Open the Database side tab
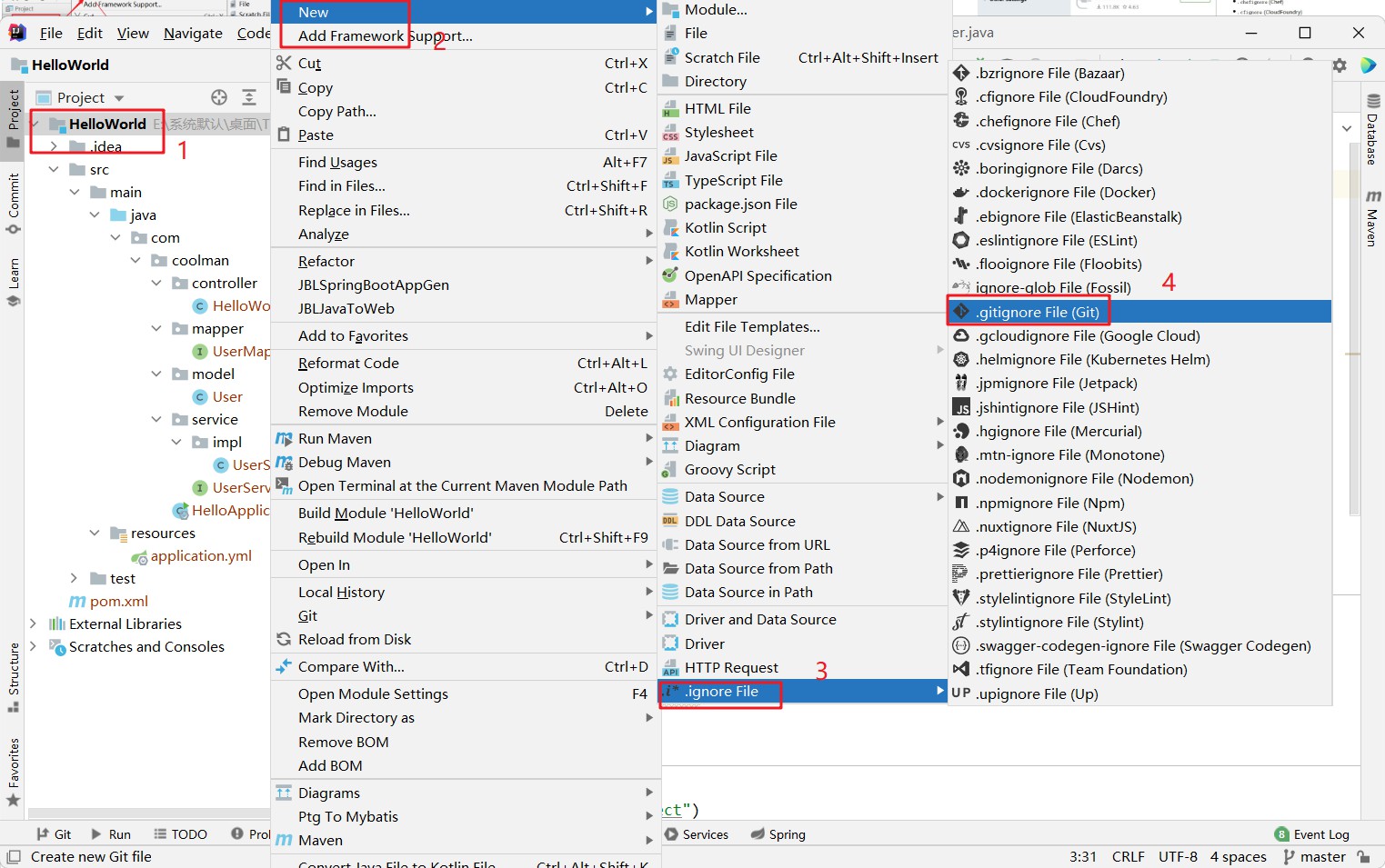 point(1372,129)
